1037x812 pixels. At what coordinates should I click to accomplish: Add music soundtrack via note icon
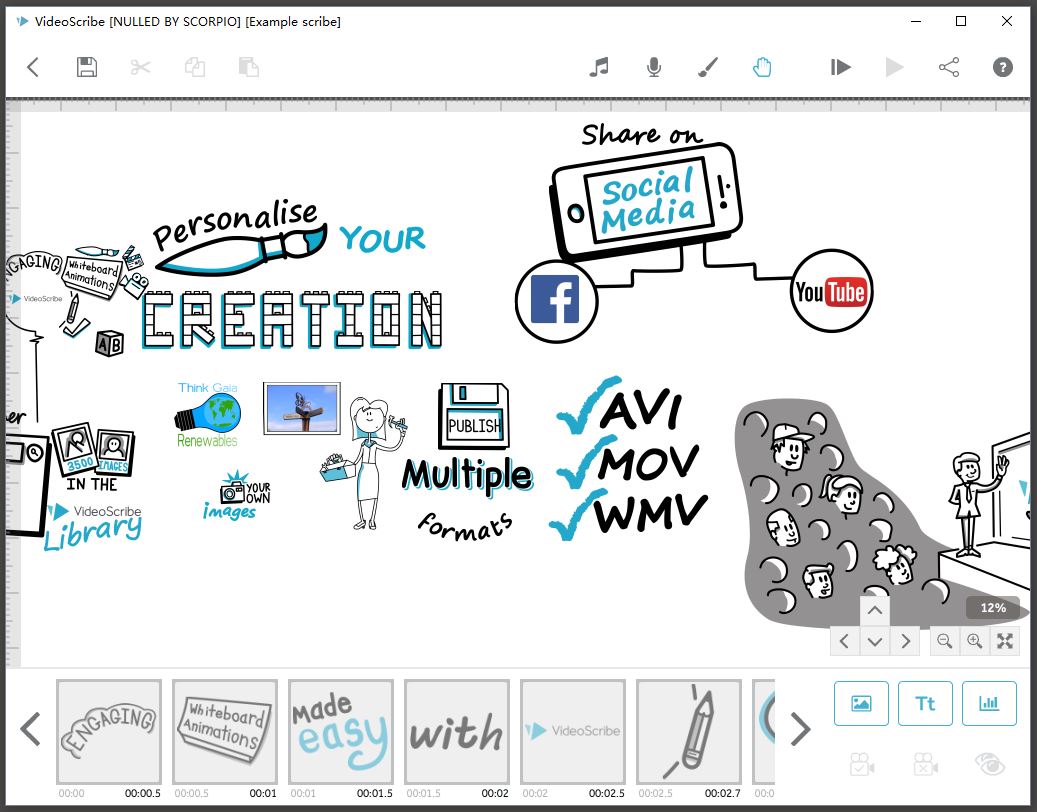[x=599, y=67]
